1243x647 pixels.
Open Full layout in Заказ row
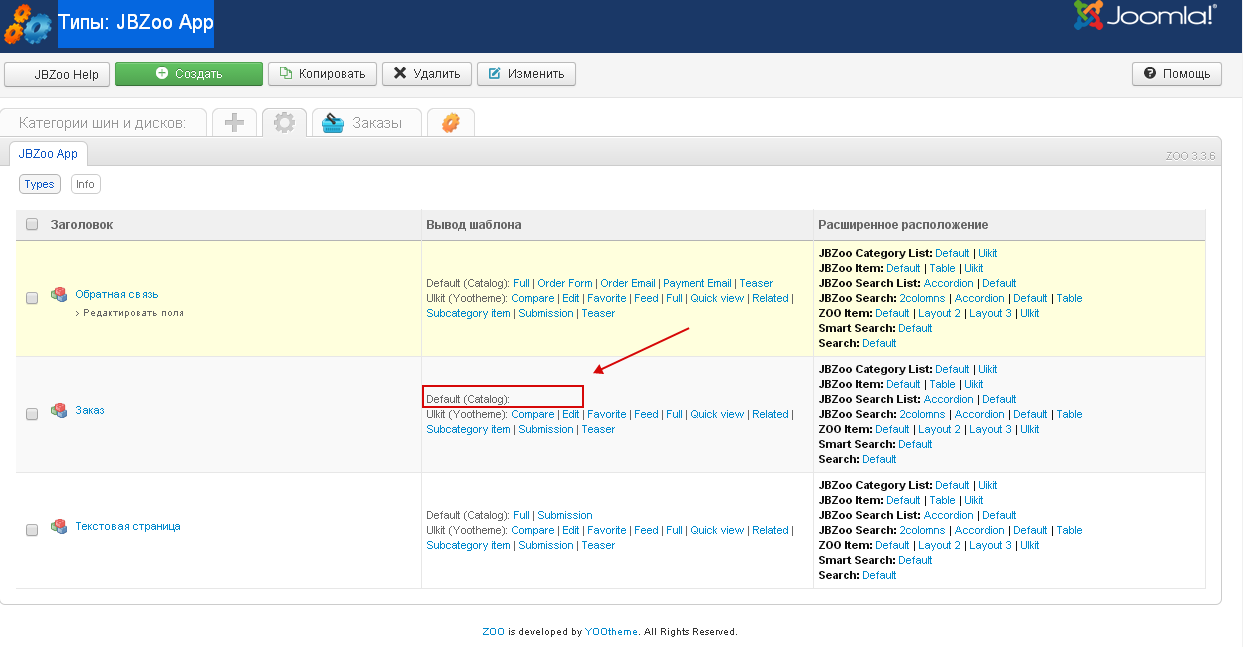tap(675, 414)
